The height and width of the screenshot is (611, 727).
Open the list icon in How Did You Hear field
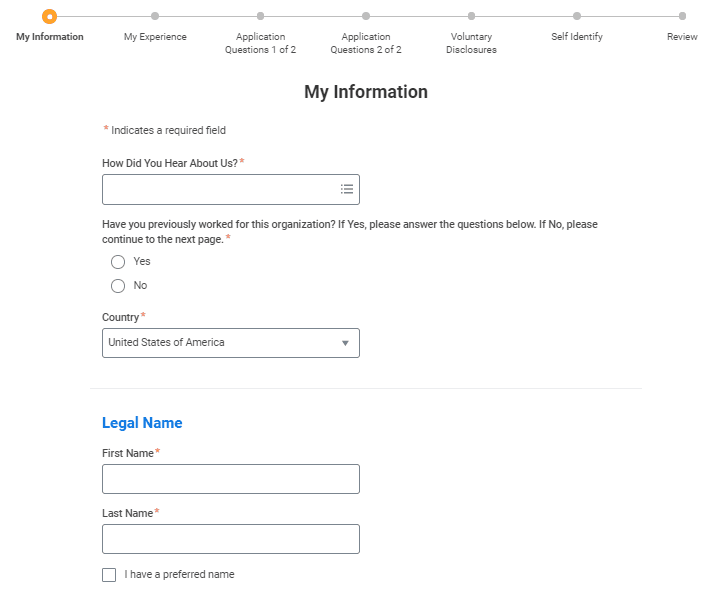click(347, 189)
